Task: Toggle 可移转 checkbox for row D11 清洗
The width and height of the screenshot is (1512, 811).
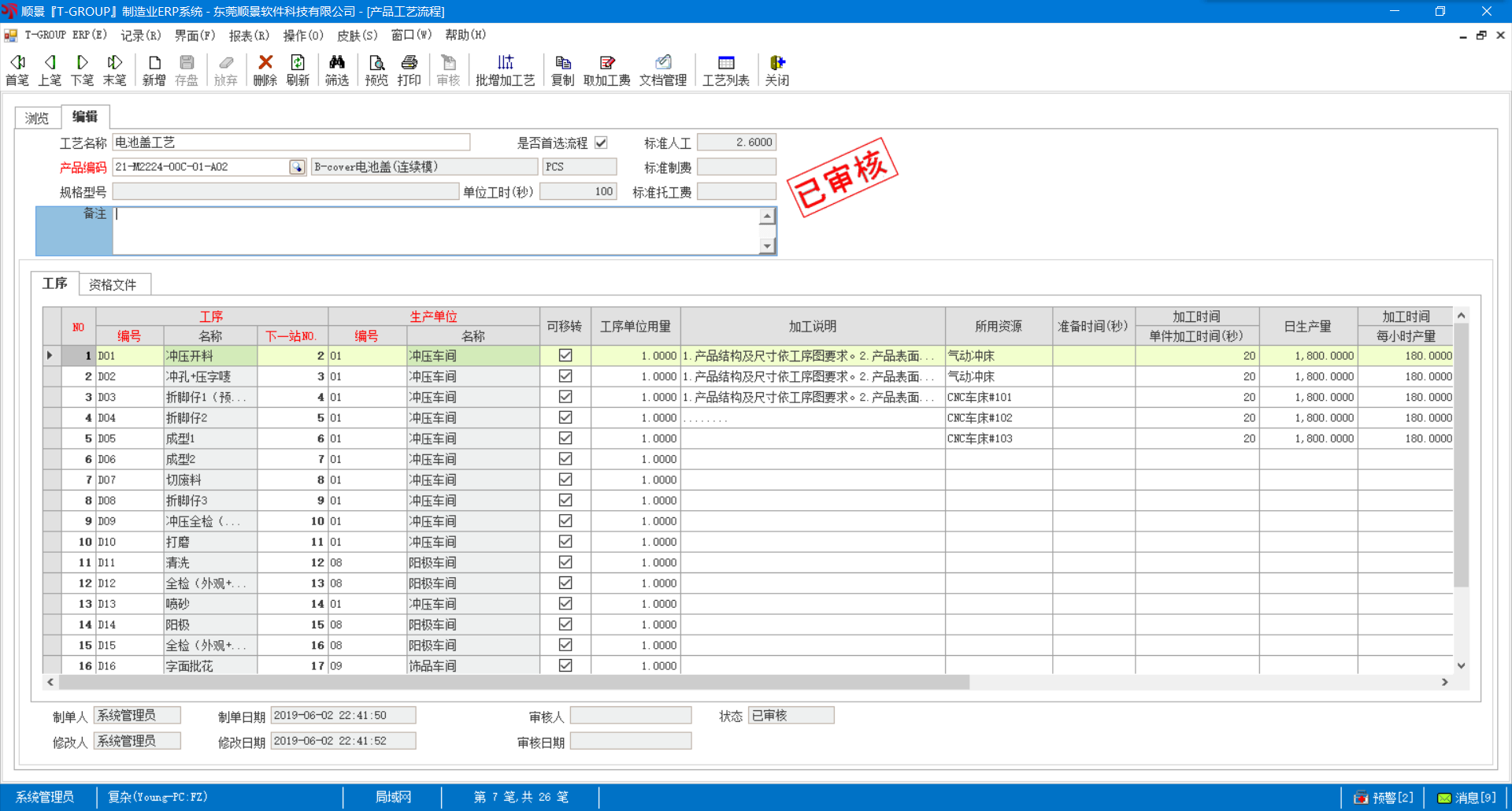Action: 565,562
